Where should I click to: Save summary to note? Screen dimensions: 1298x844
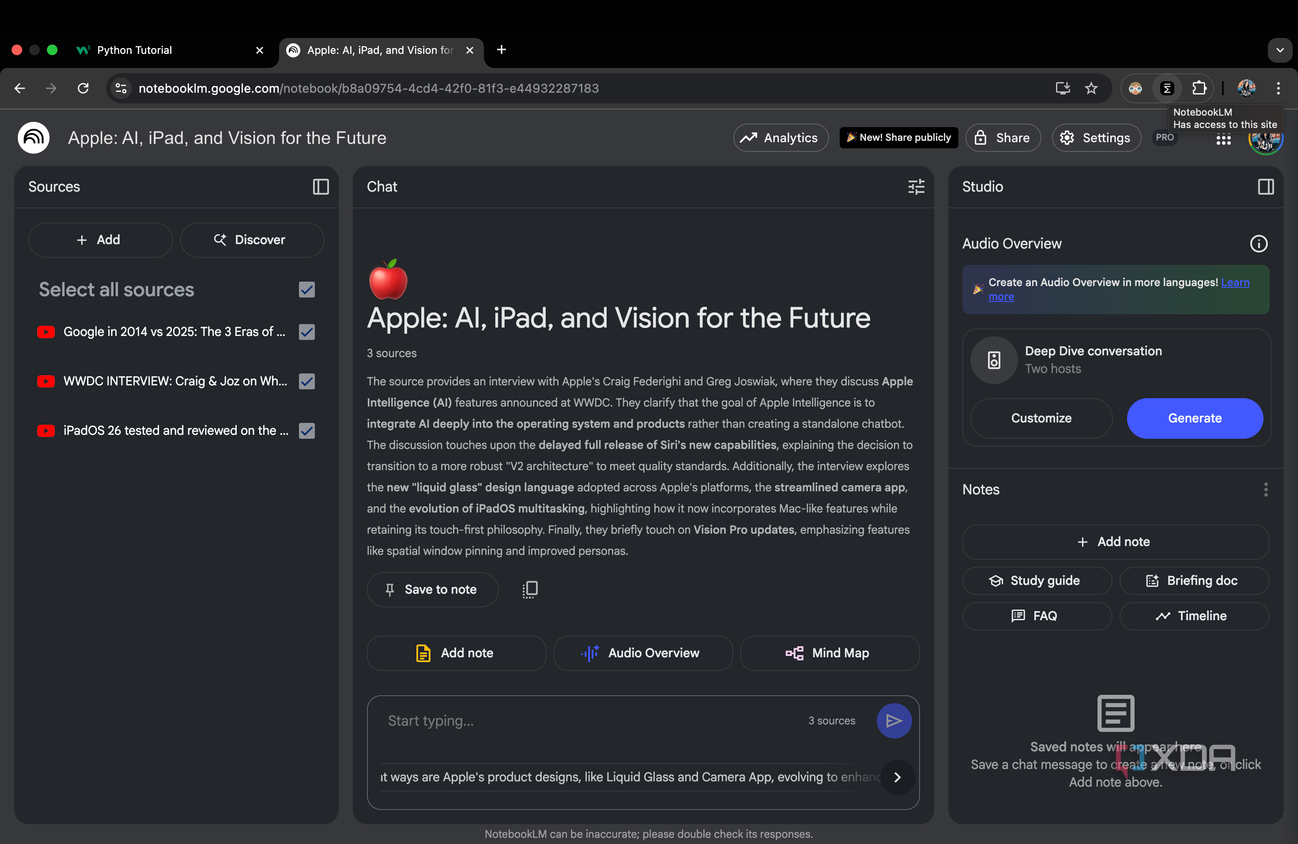point(431,590)
